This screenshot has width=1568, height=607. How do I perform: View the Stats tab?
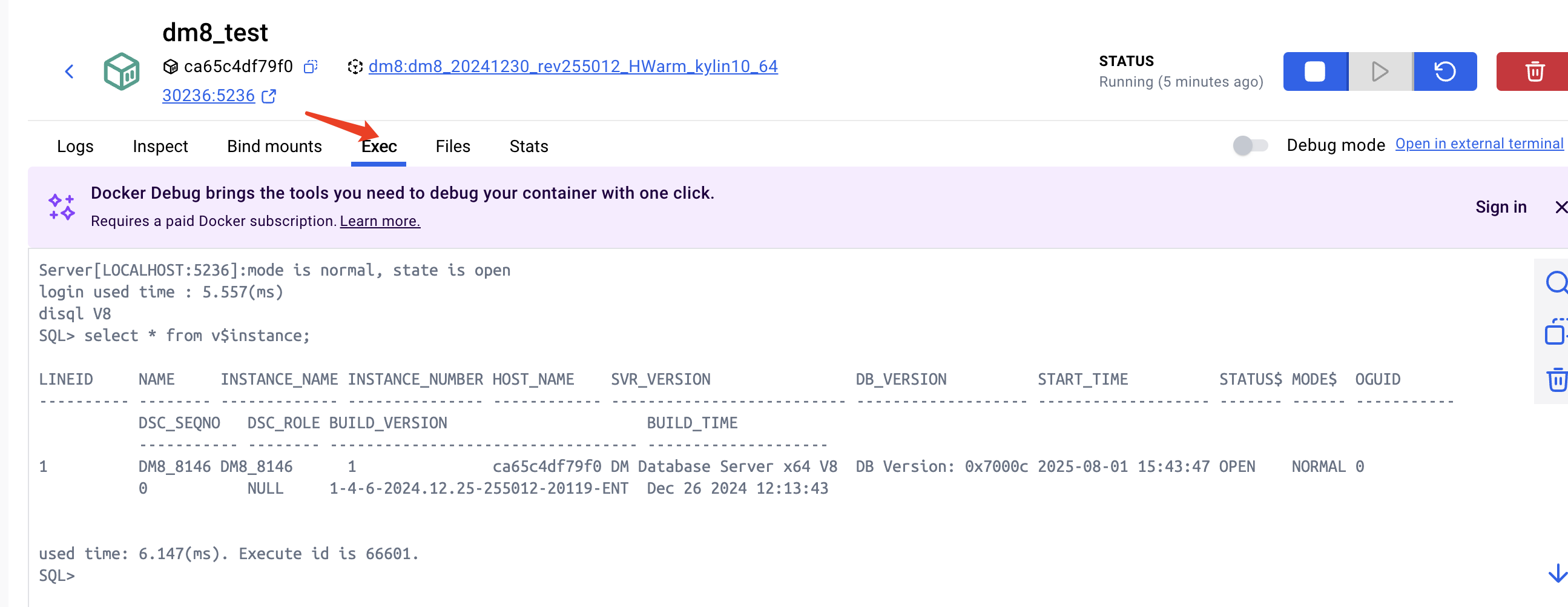[529, 147]
